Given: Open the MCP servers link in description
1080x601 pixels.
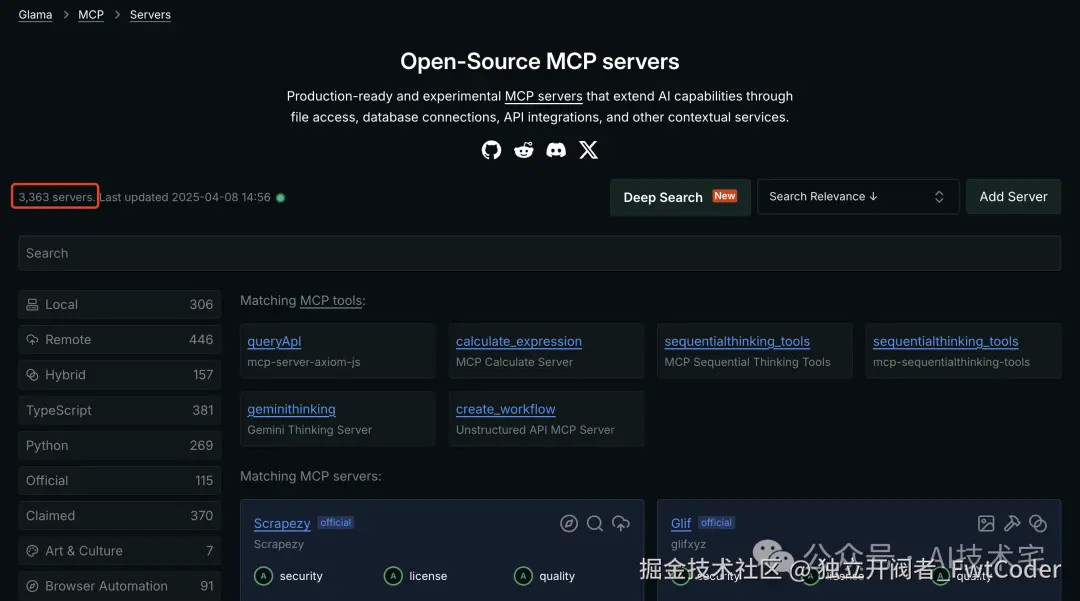Looking at the screenshot, I should 543,96.
